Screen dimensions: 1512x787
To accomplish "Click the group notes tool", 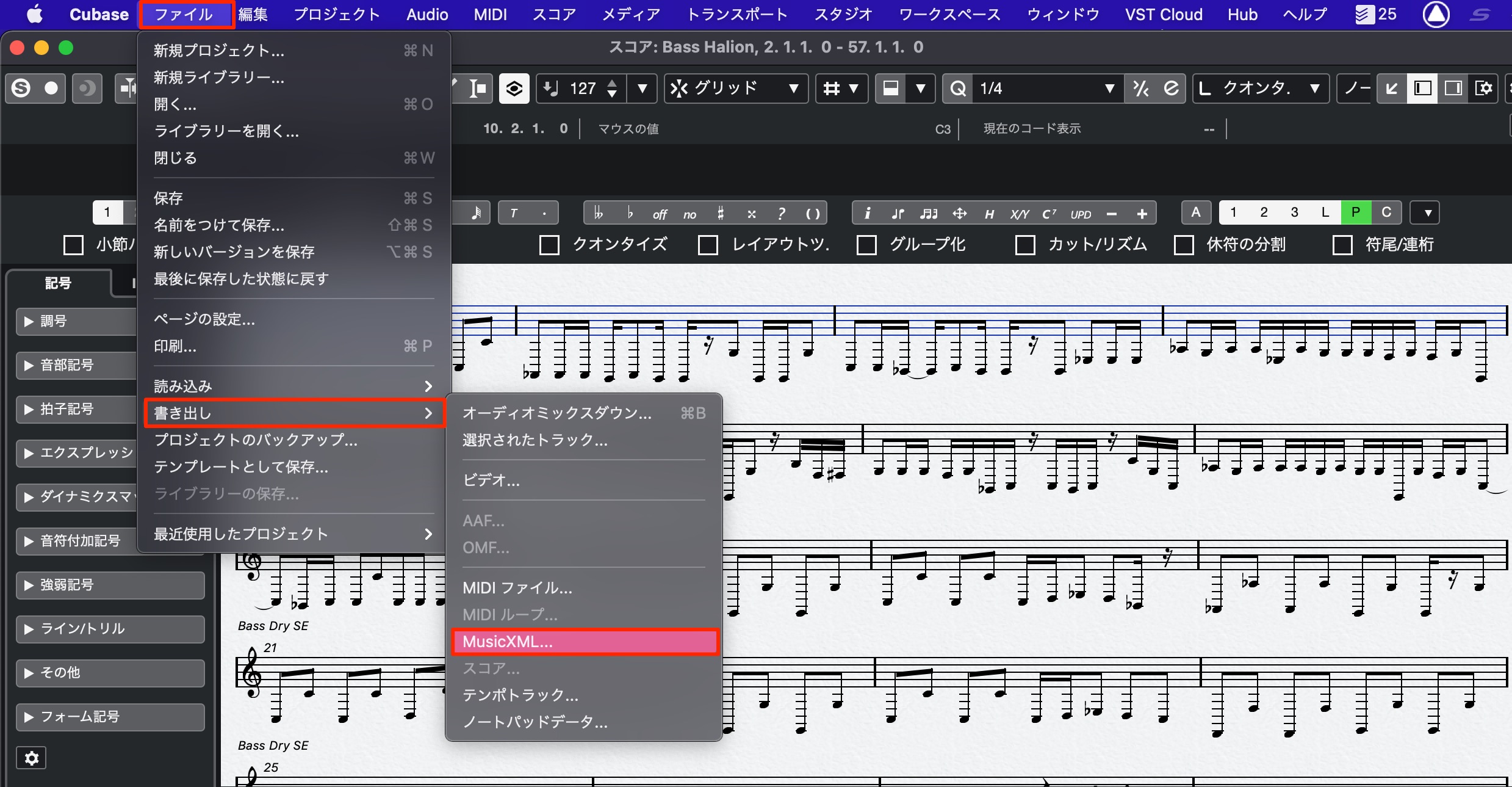I will click(929, 214).
